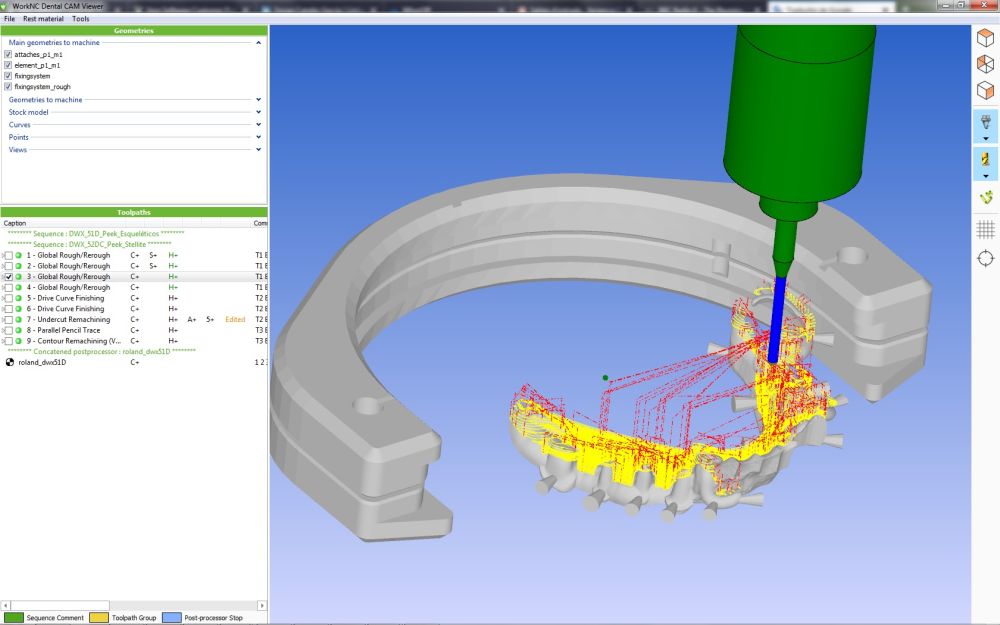
Task: Select the right face cube view icon
Action: (x=985, y=90)
